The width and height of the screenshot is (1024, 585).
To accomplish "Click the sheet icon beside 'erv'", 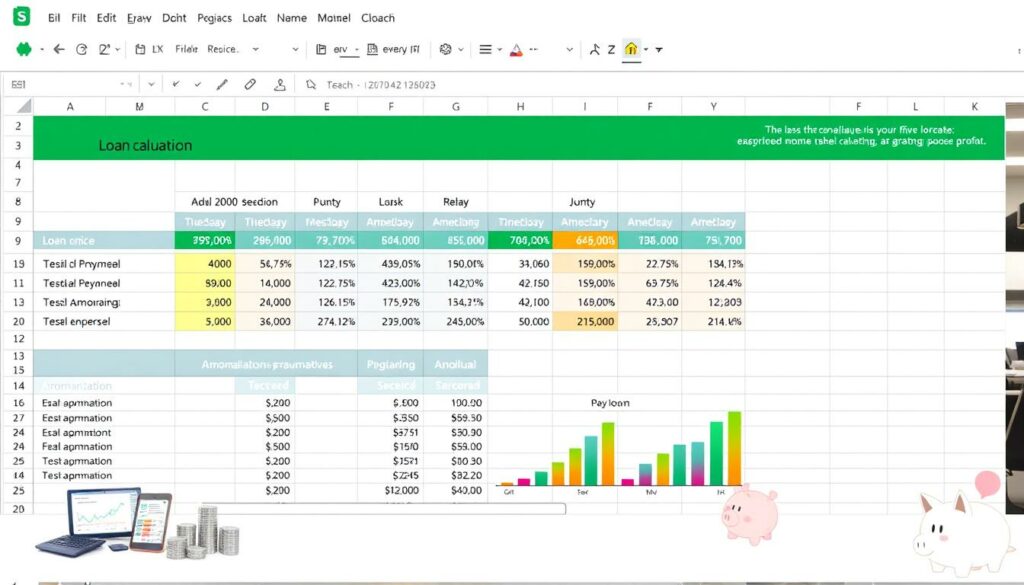I will coord(321,49).
